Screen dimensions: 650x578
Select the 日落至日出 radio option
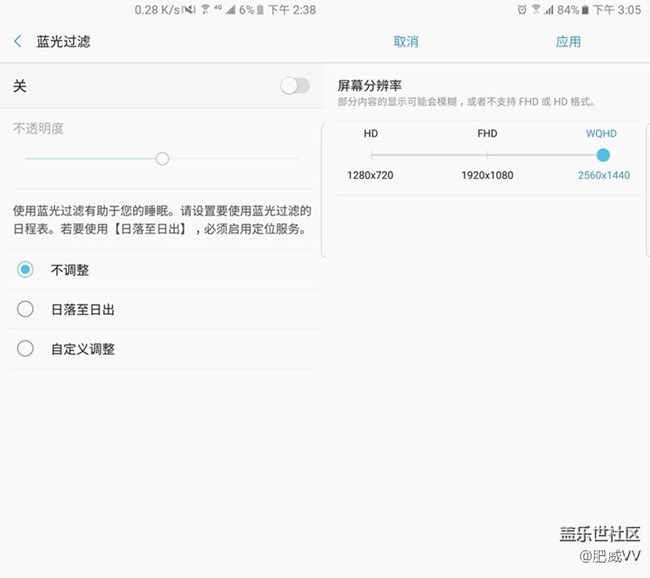point(26,309)
